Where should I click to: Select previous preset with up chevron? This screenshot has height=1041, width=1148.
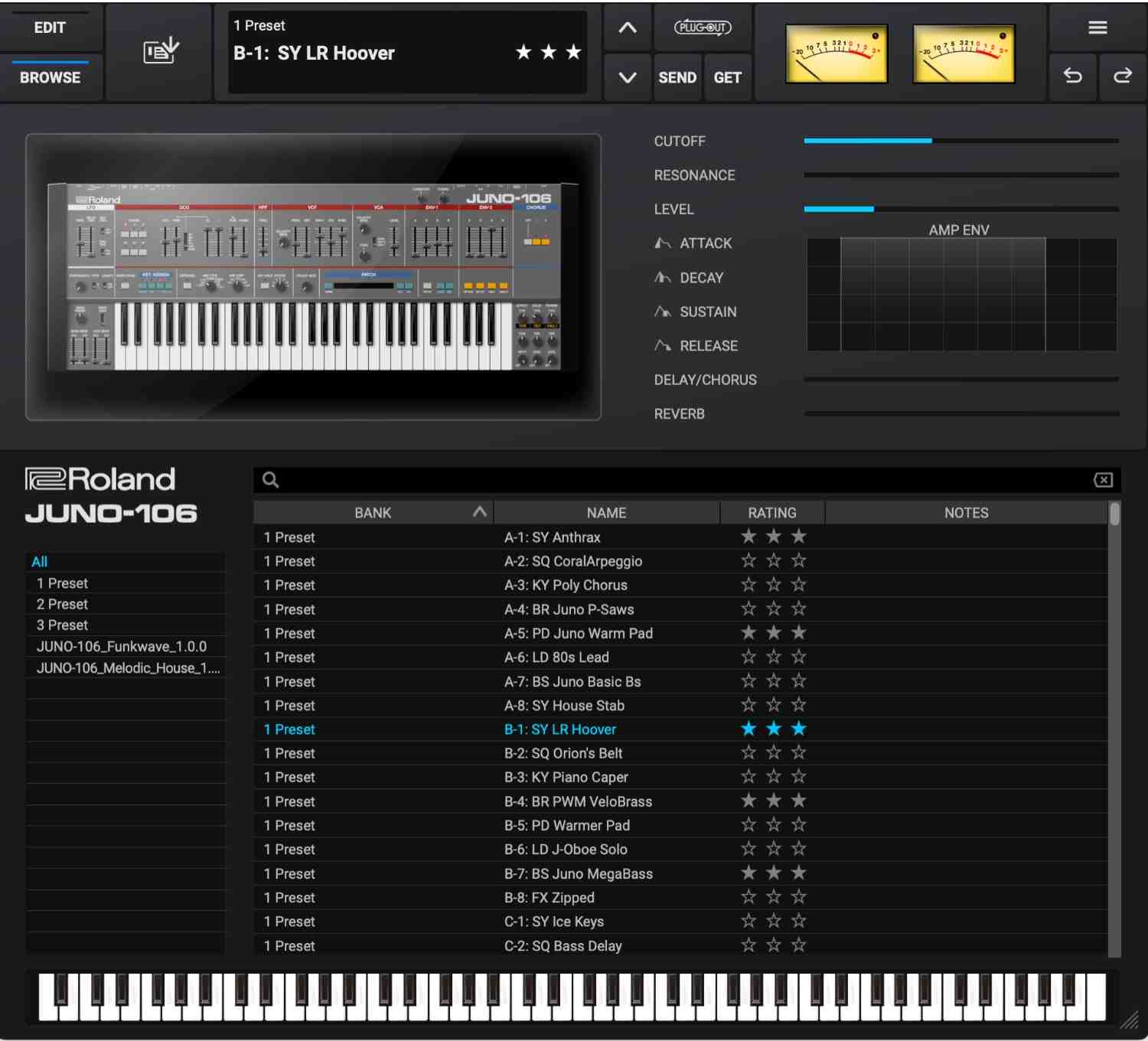(x=628, y=28)
